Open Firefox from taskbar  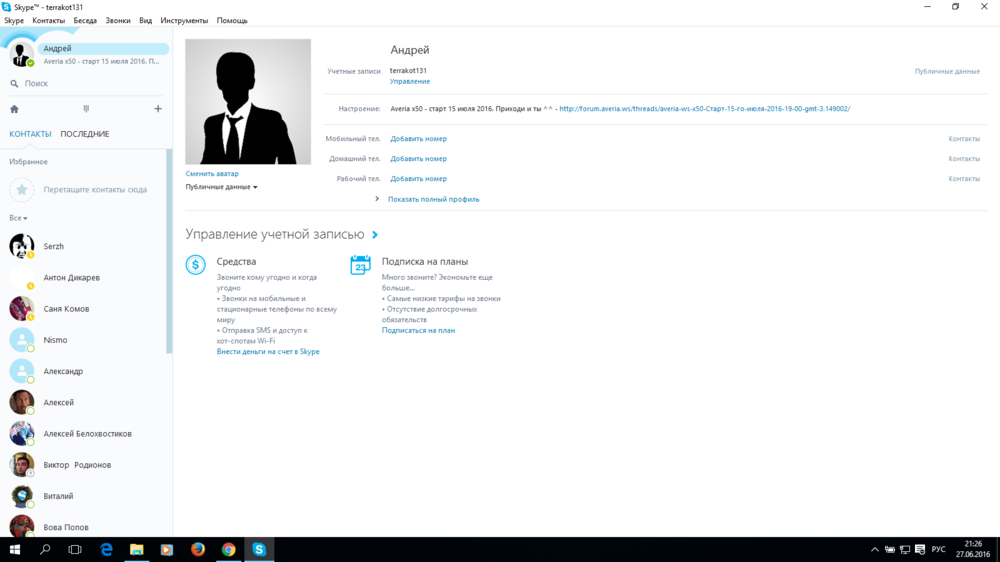198,549
